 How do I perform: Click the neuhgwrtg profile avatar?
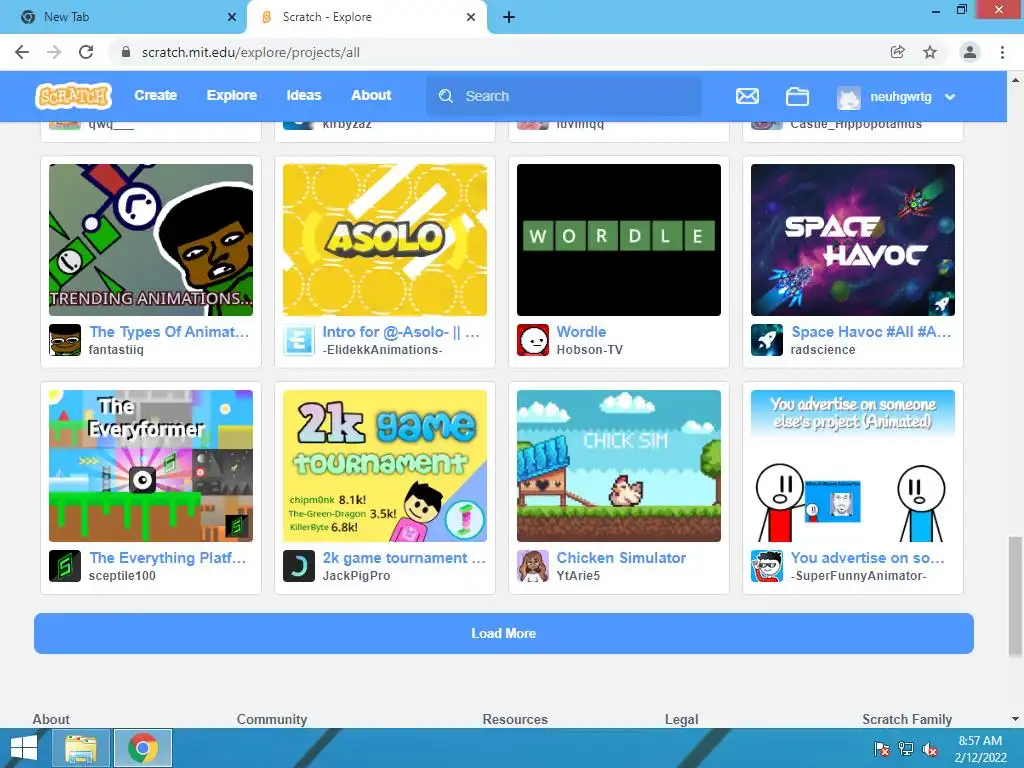(x=848, y=97)
